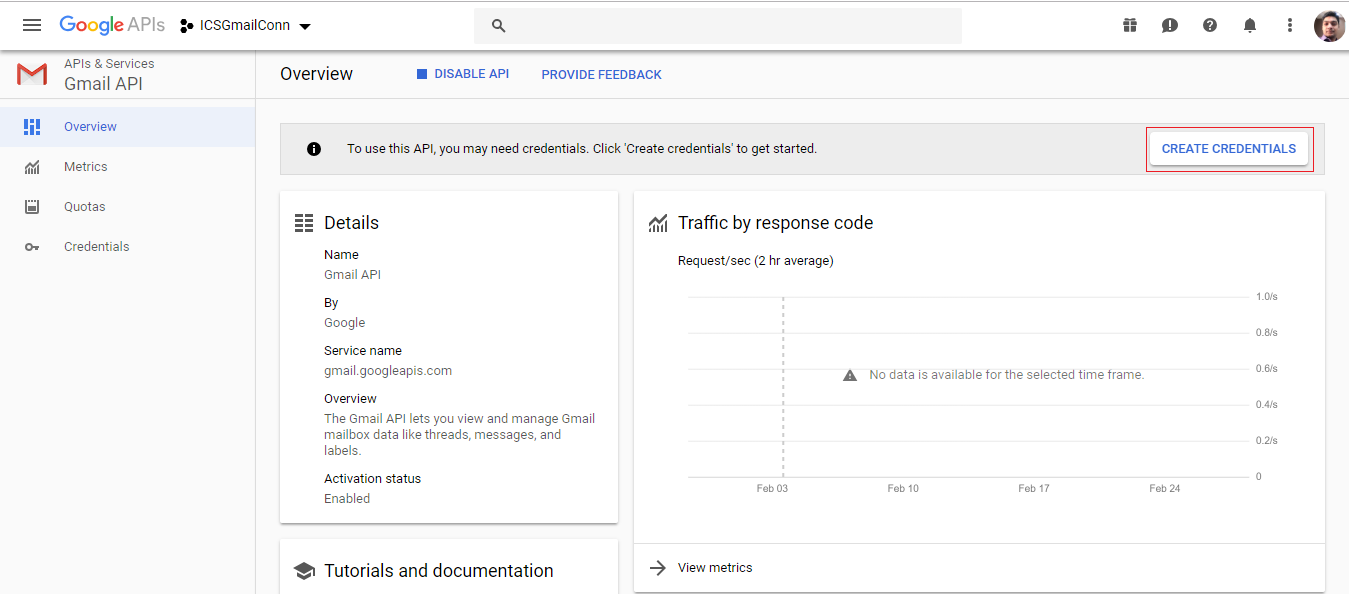This screenshot has height=594, width=1349.
Task: Click the CREATE CREDENTIALS button
Action: click(1229, 149)
